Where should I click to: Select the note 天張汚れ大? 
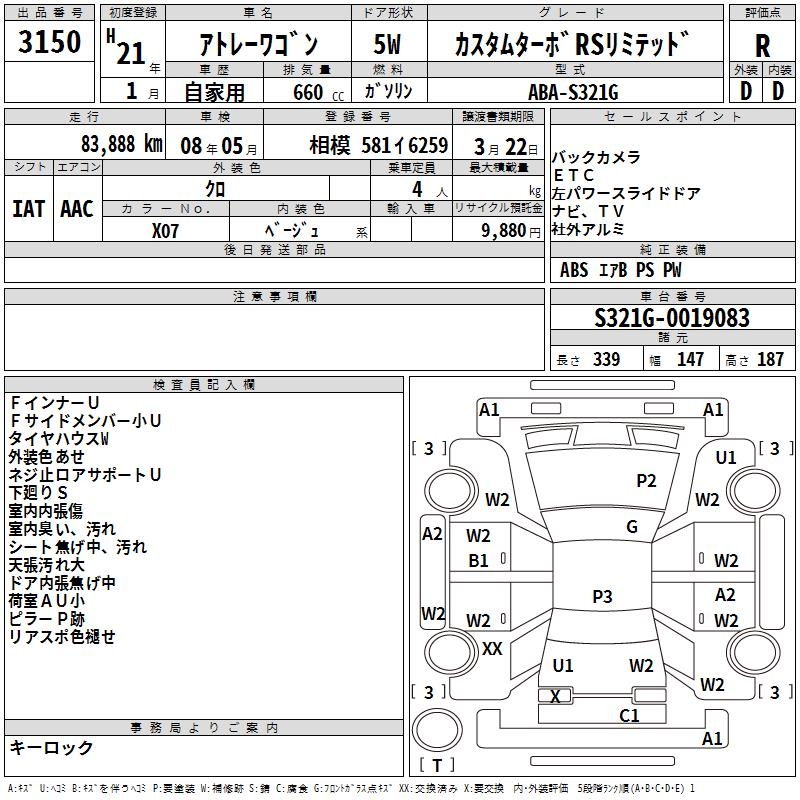click(x=46, y=565)
